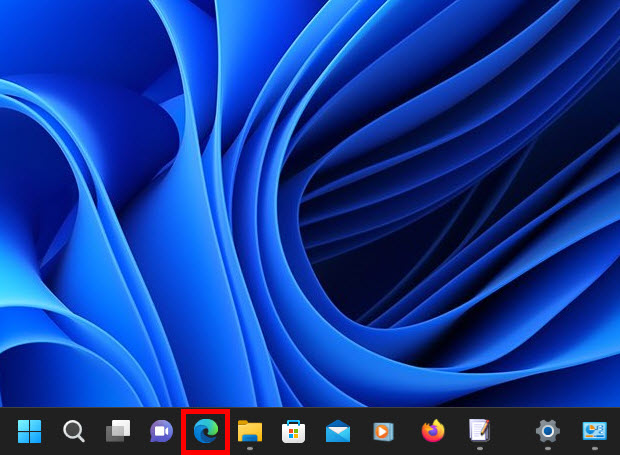Image resolution: width=620 pixels, height=455 pixels.
Task: Click running indicator under notepad app
Action: [x=480, y=449]
